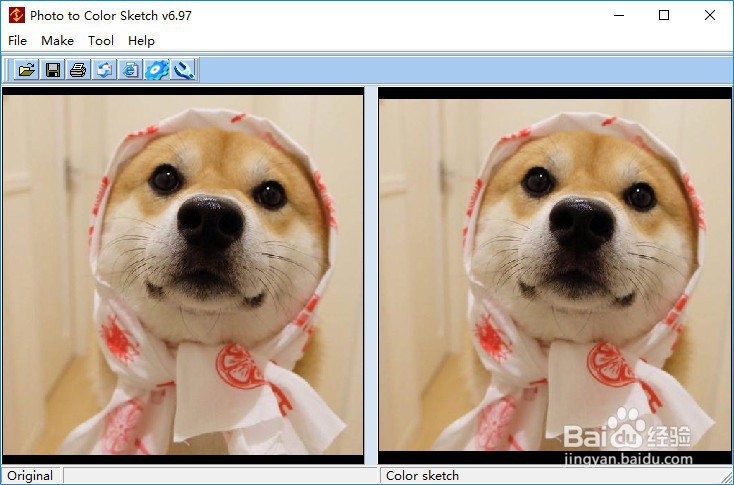
Task: Click the 'Color sketch' status bar label
Action: click(x=422, y=476)
